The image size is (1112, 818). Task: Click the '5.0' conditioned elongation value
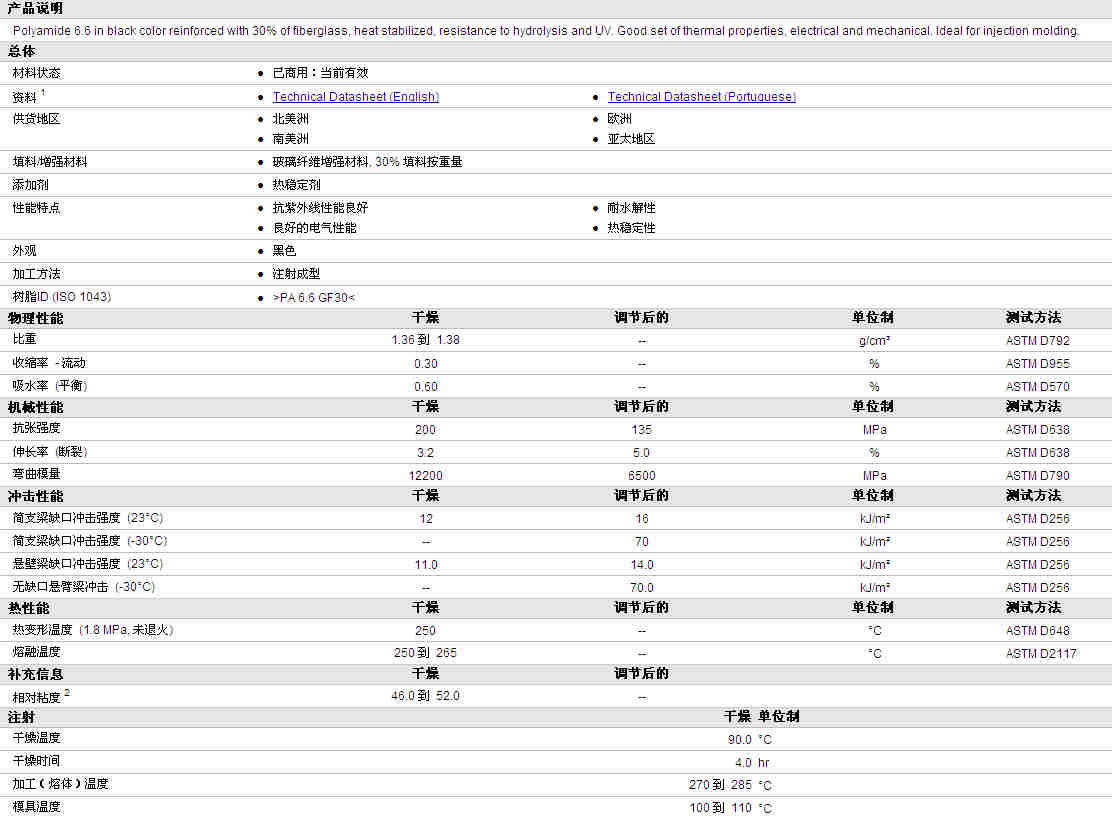641,453
